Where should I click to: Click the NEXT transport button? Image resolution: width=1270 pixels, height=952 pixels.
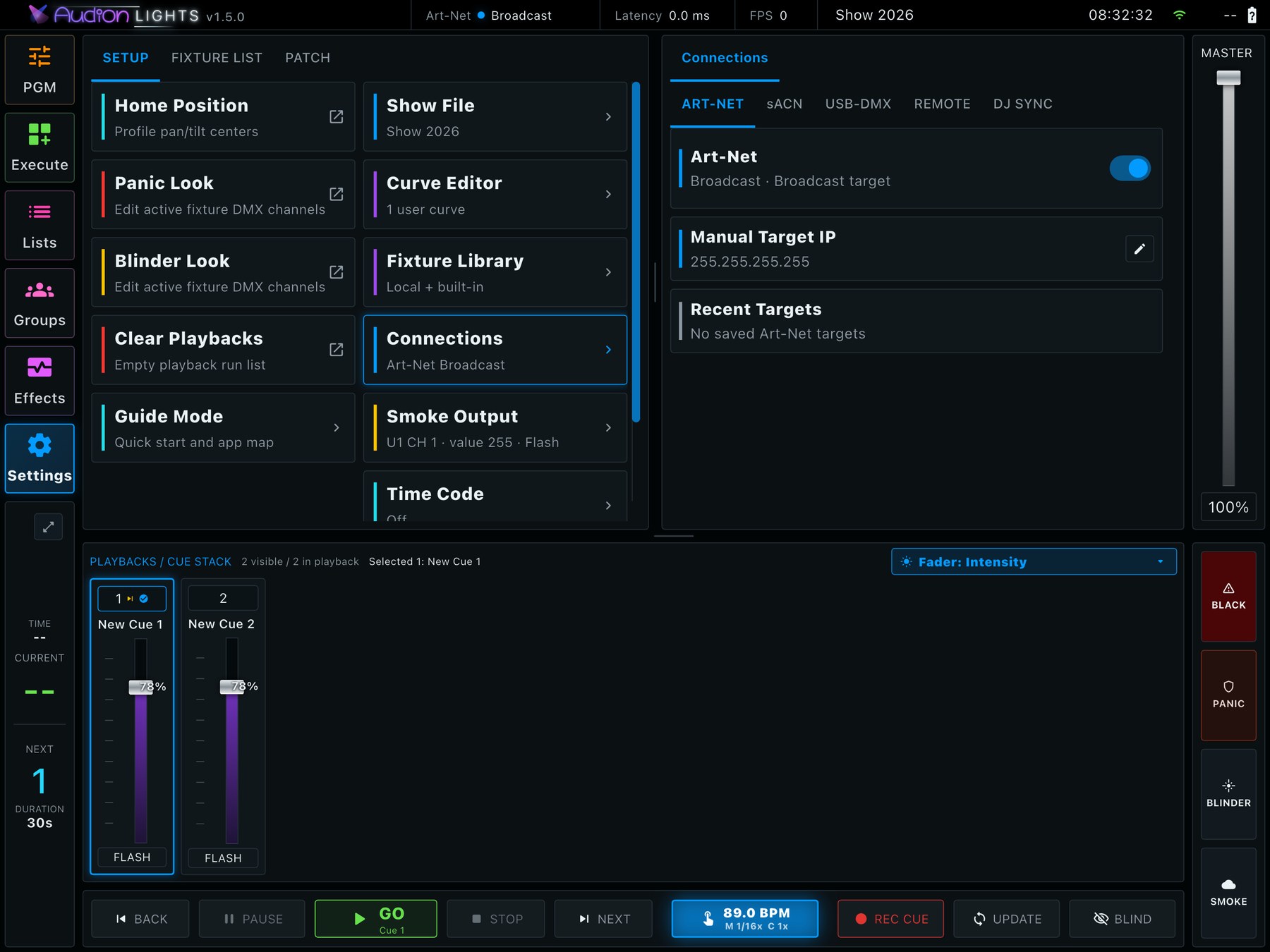[x=603, y=919]
